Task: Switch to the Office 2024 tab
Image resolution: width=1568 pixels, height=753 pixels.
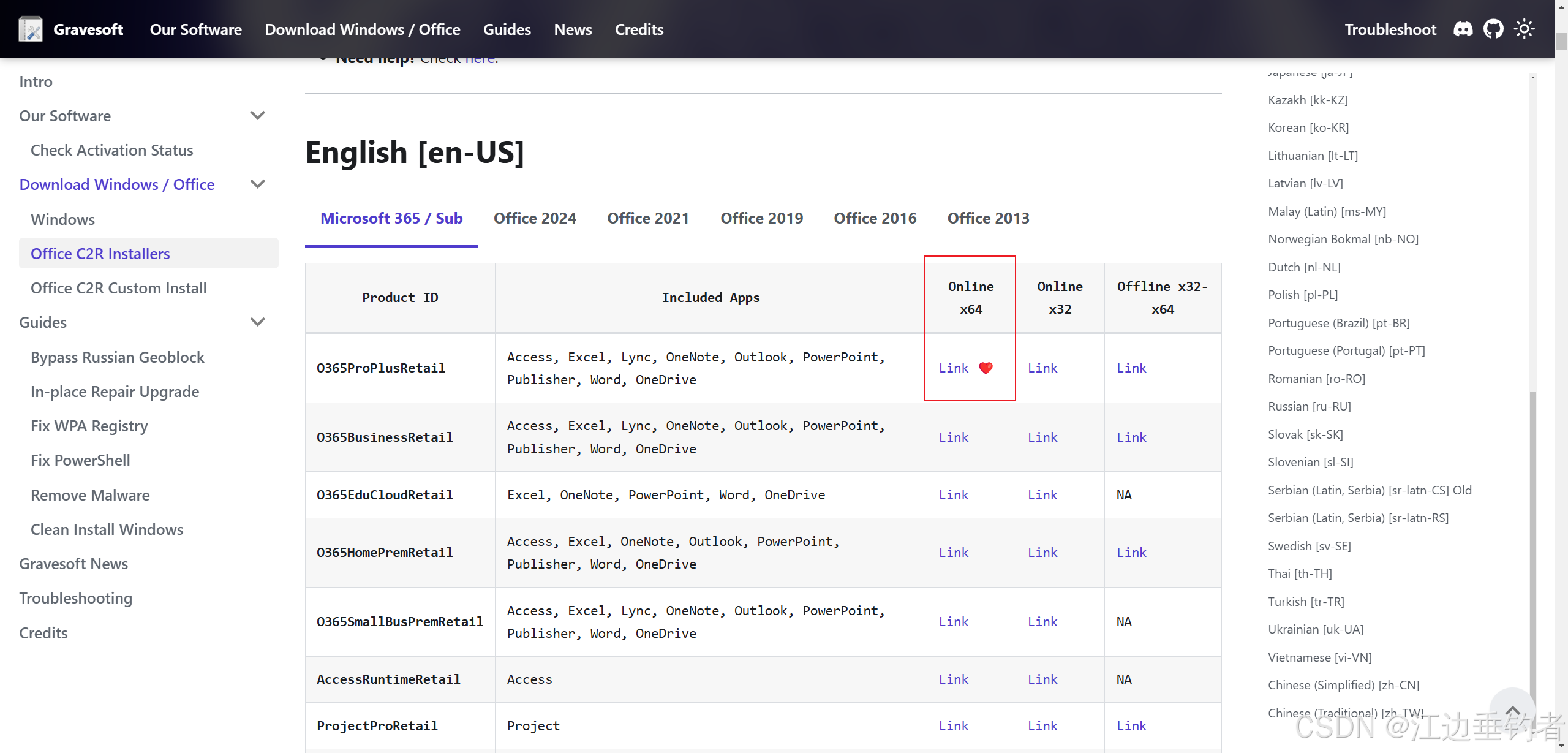Action: 535,219
